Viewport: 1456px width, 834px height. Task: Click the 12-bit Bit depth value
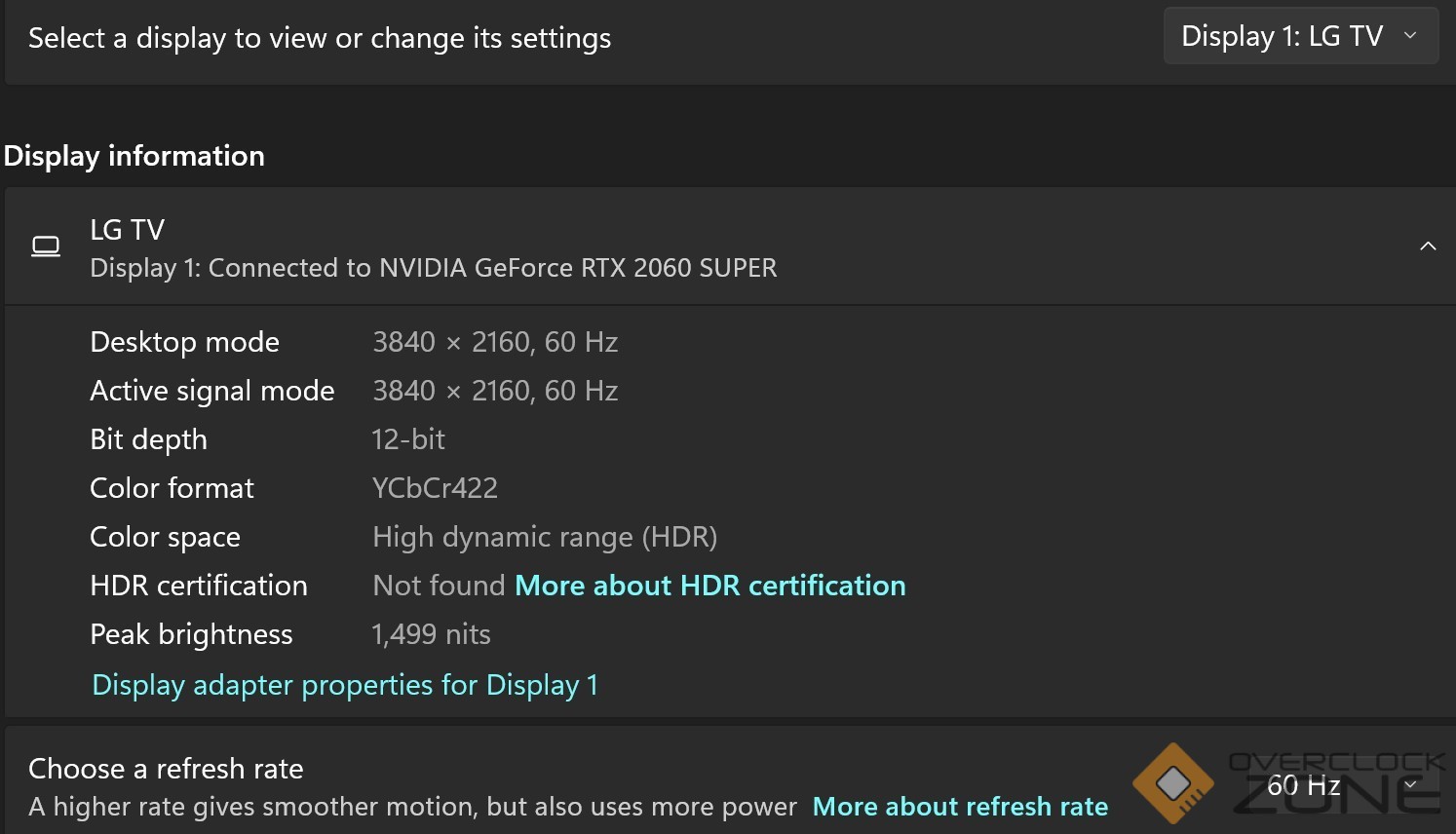coord(408,439)
